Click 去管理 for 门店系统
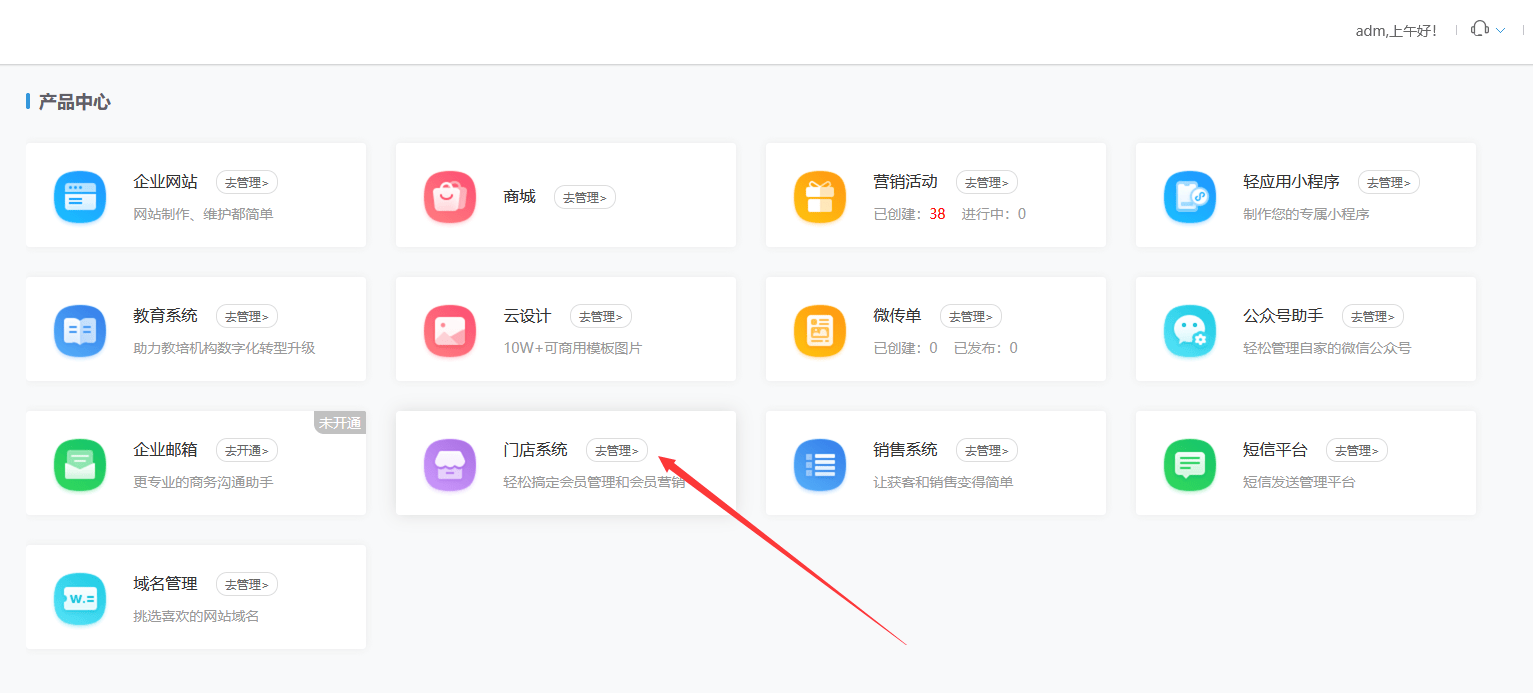Image resolution: width=1533 pixels, height=693 pixels. click(617, 450)
